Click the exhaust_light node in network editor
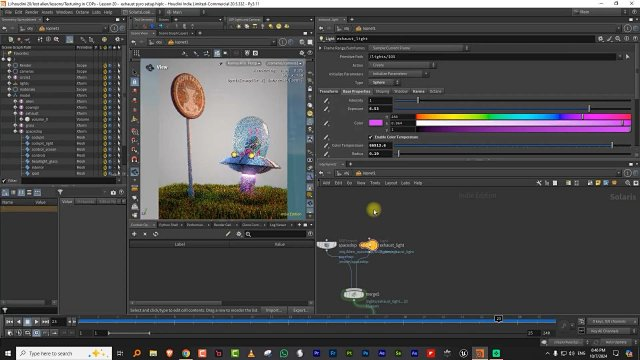The height and width of the screenshot is (360, 640). click(369, 245)
